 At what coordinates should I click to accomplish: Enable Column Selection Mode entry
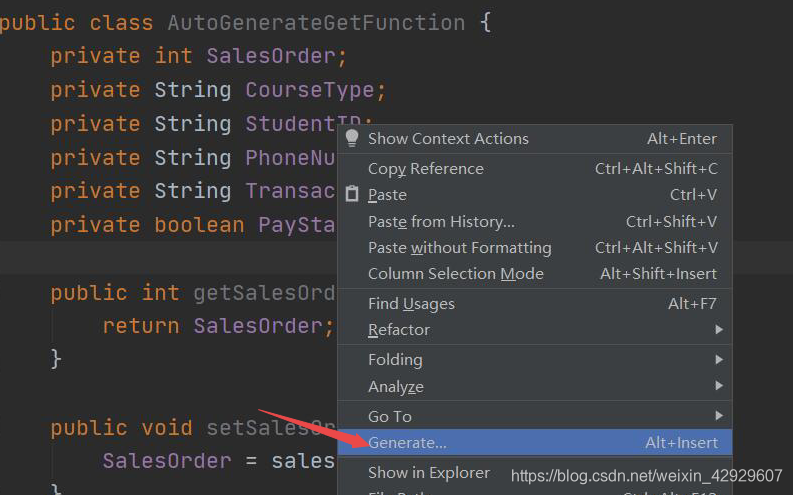(535, 274)
